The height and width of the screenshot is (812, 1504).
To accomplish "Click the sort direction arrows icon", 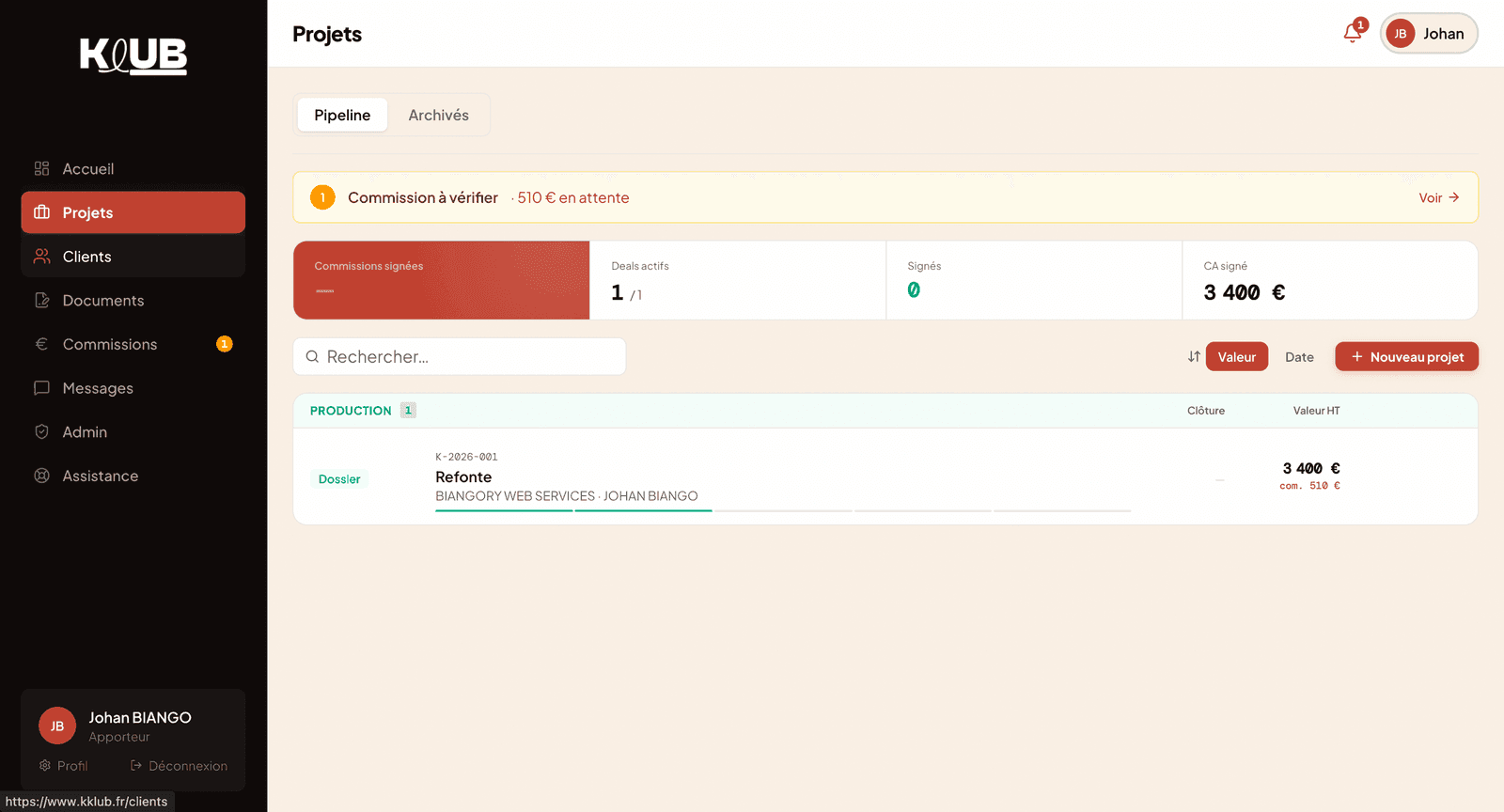I will [x=1194, y=357].
